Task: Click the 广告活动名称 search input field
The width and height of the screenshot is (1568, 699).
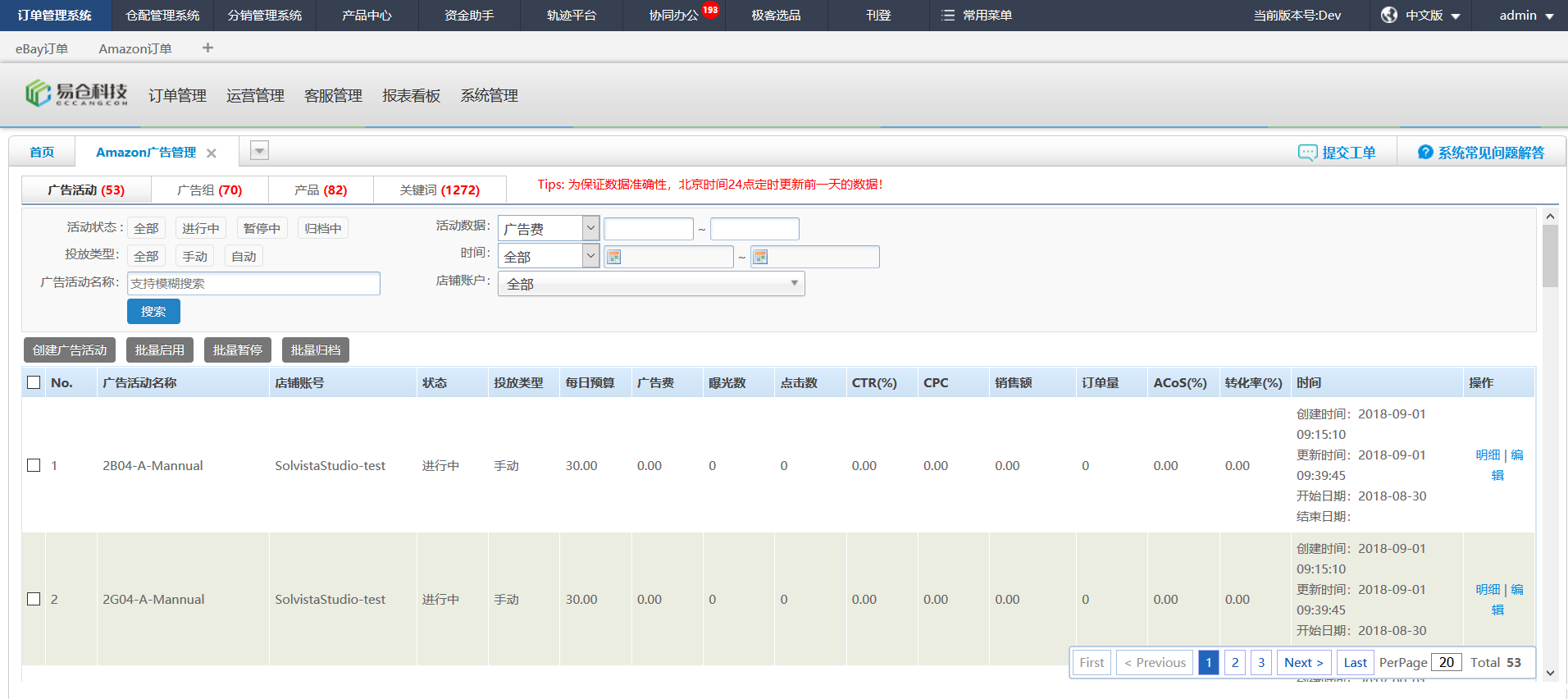Action: click(x=253, y=284)
